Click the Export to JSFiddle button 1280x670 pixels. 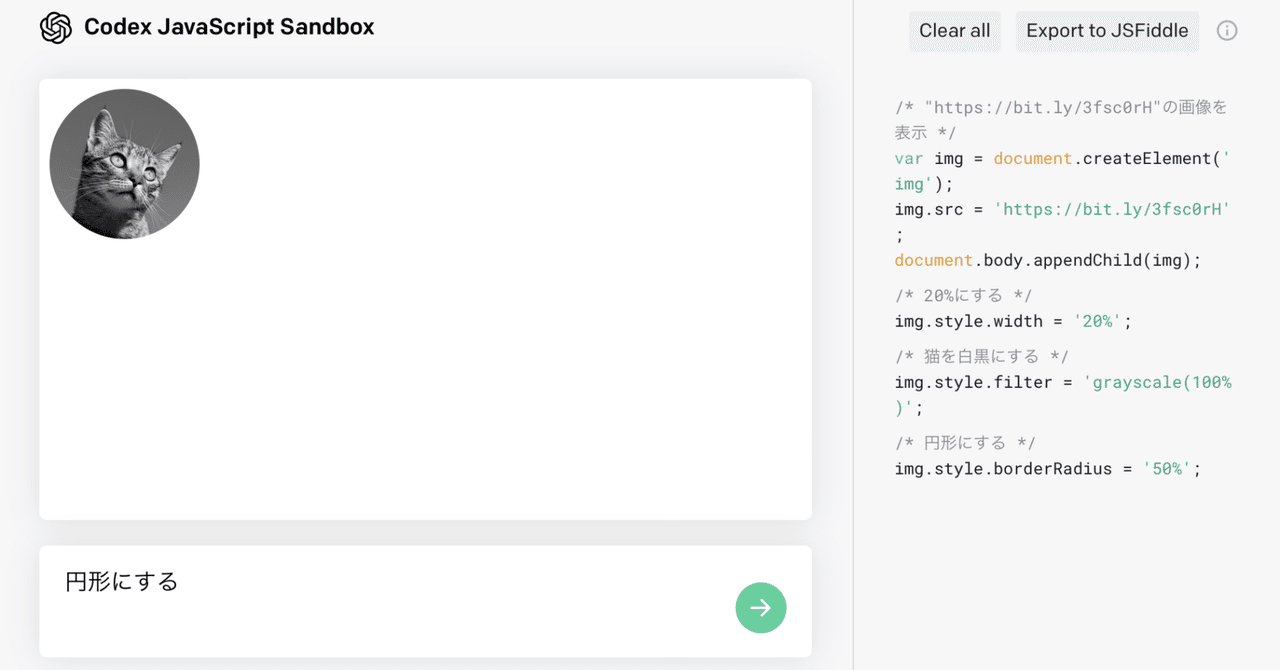pyautogui.click(x=1107, y=31)
